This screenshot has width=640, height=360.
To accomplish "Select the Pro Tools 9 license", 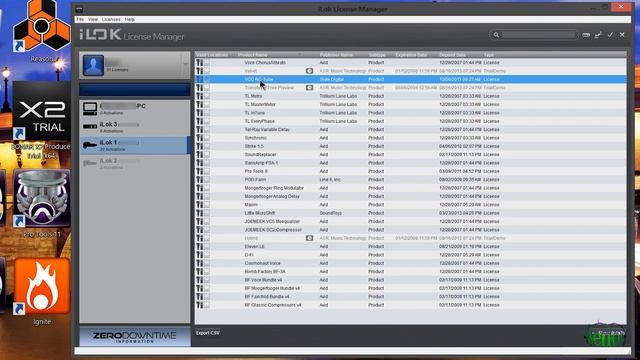I will click(x=411, y=171).
